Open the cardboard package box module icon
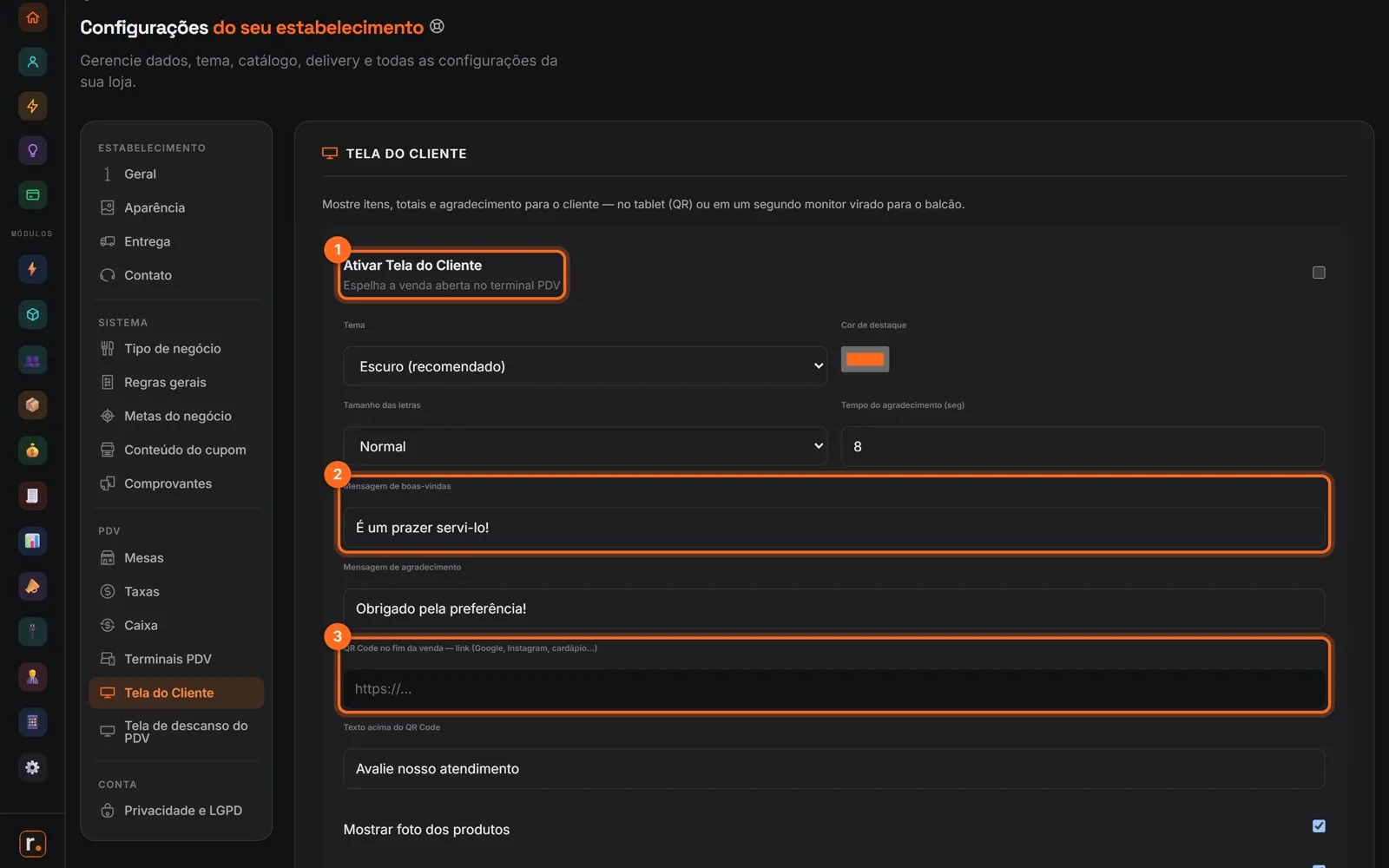This screenshot has width=1389, height=868. coord(32,405)
